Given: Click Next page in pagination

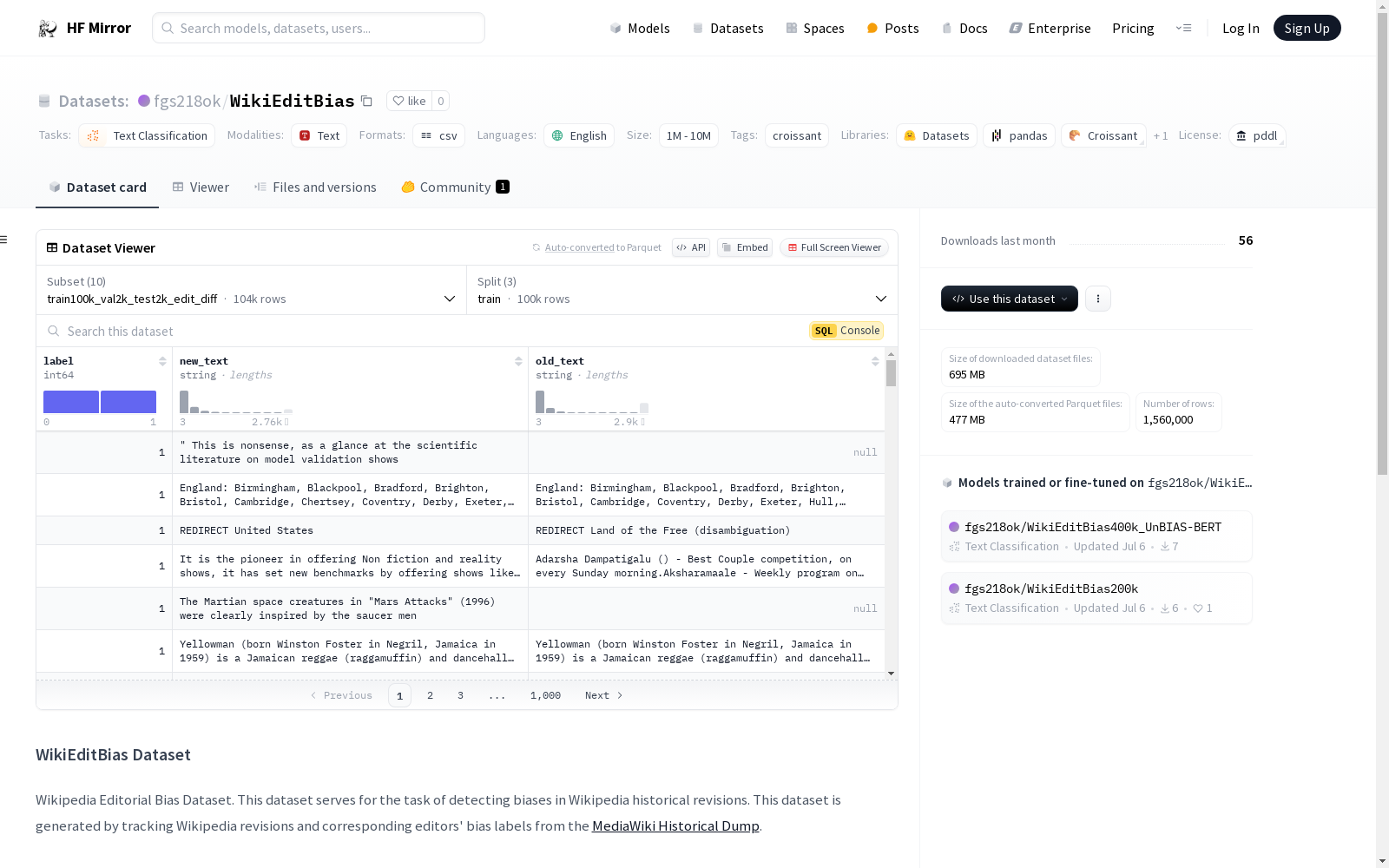Looking at the screenshot, I should pyautogui.click(x=604, y=695).
